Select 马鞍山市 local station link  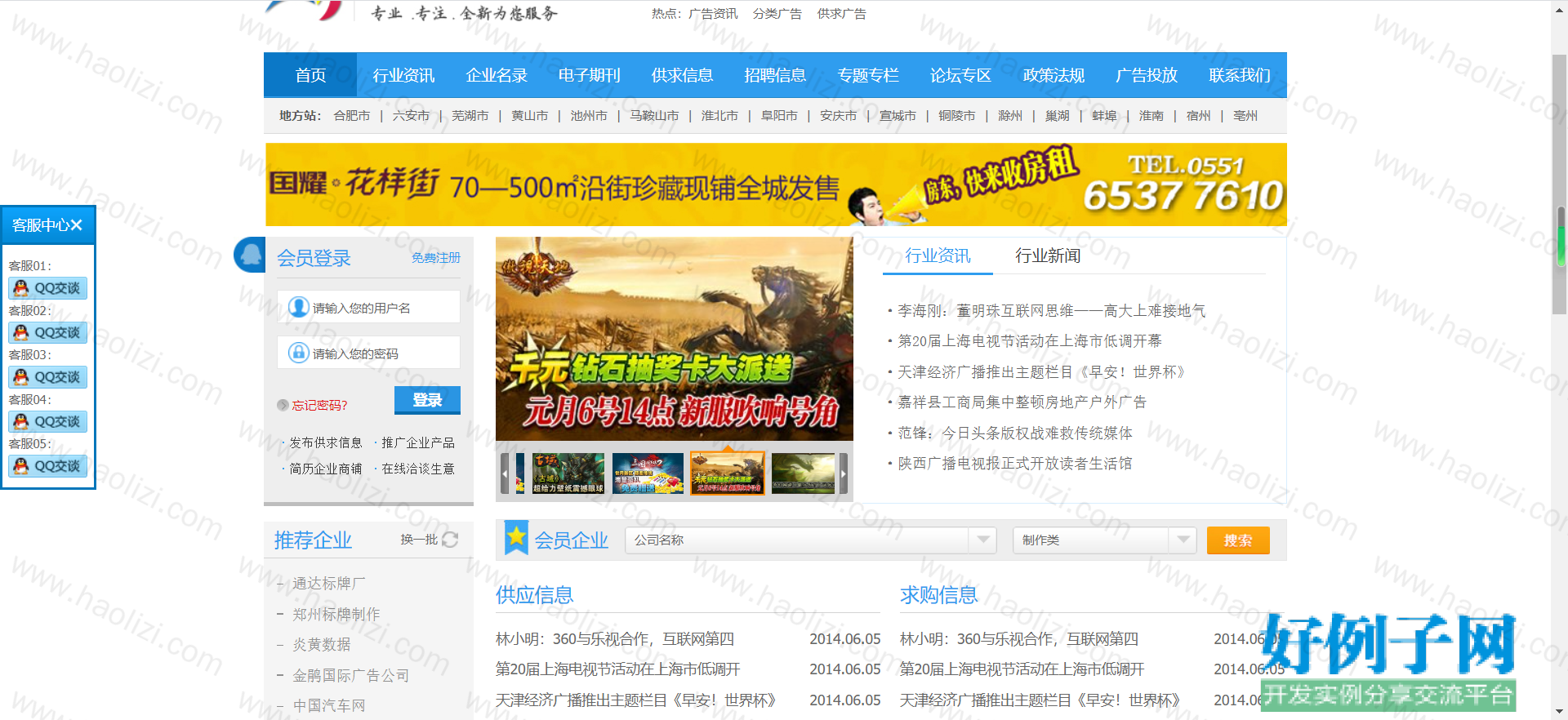pos(655,116)
